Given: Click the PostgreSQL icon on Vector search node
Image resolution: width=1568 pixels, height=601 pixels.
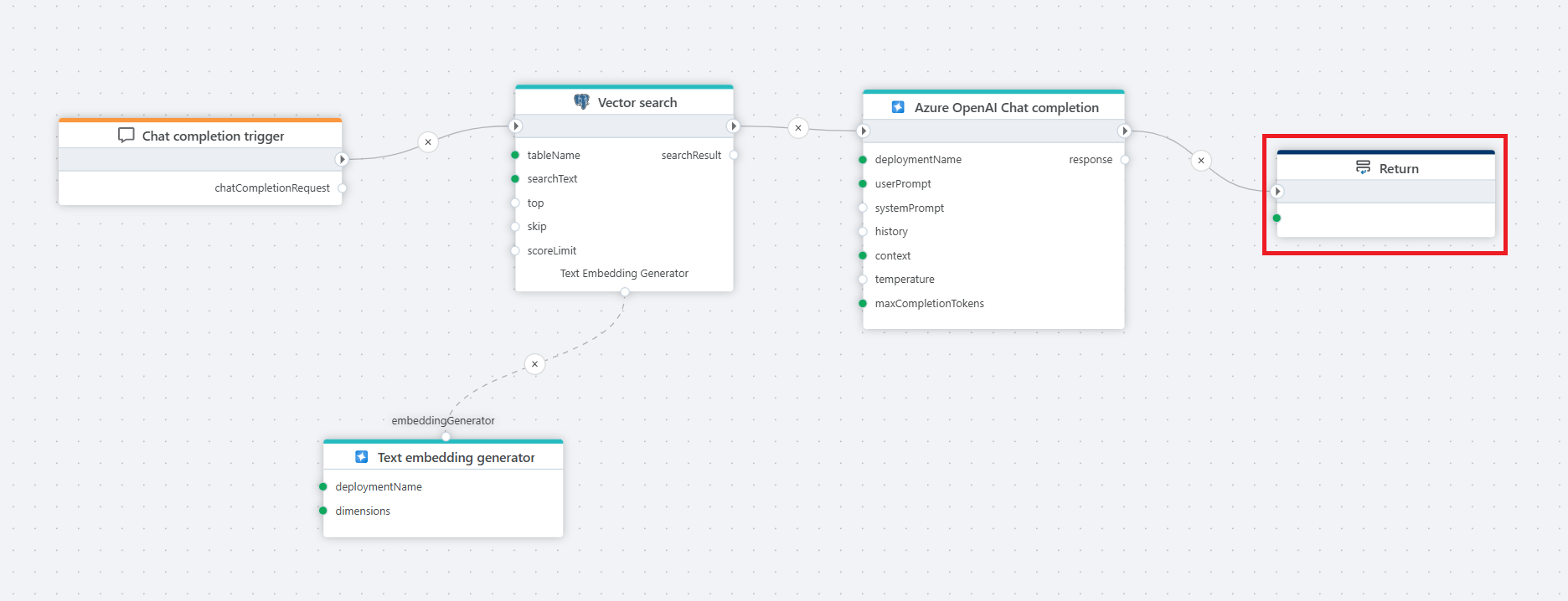Looking at the screenshot, I should pyautogui.click(x=581, y=102).
